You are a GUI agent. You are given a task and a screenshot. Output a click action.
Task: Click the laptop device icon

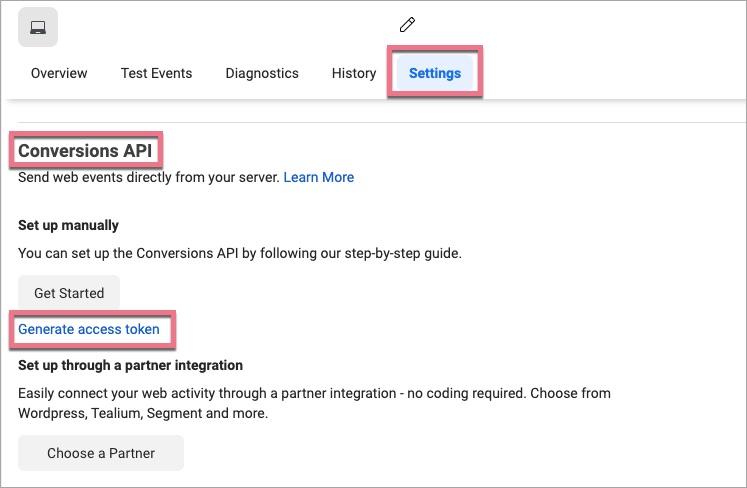point(38,27)
